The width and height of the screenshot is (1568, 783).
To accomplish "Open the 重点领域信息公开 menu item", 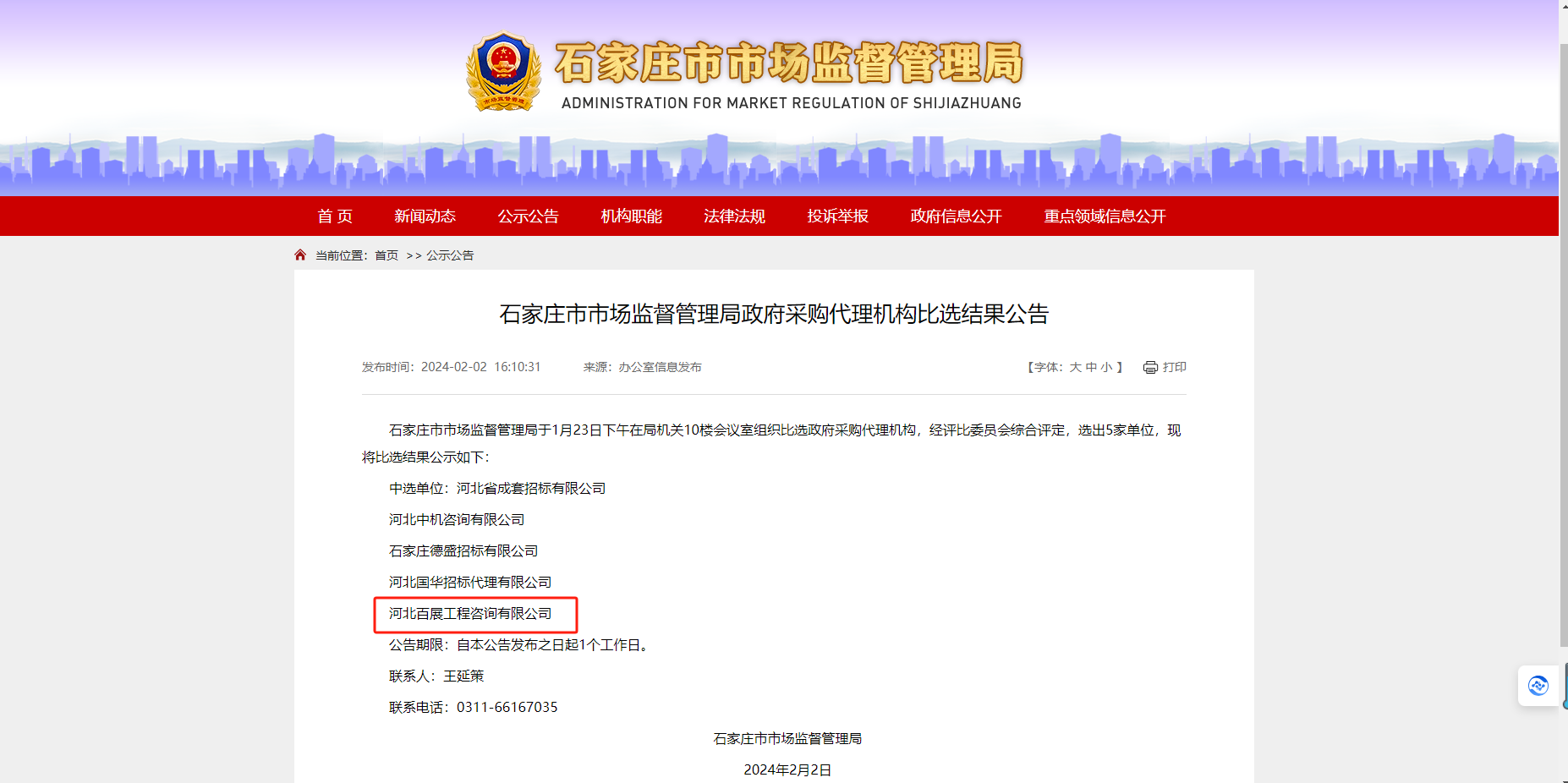I will (x=1105, y=216).
